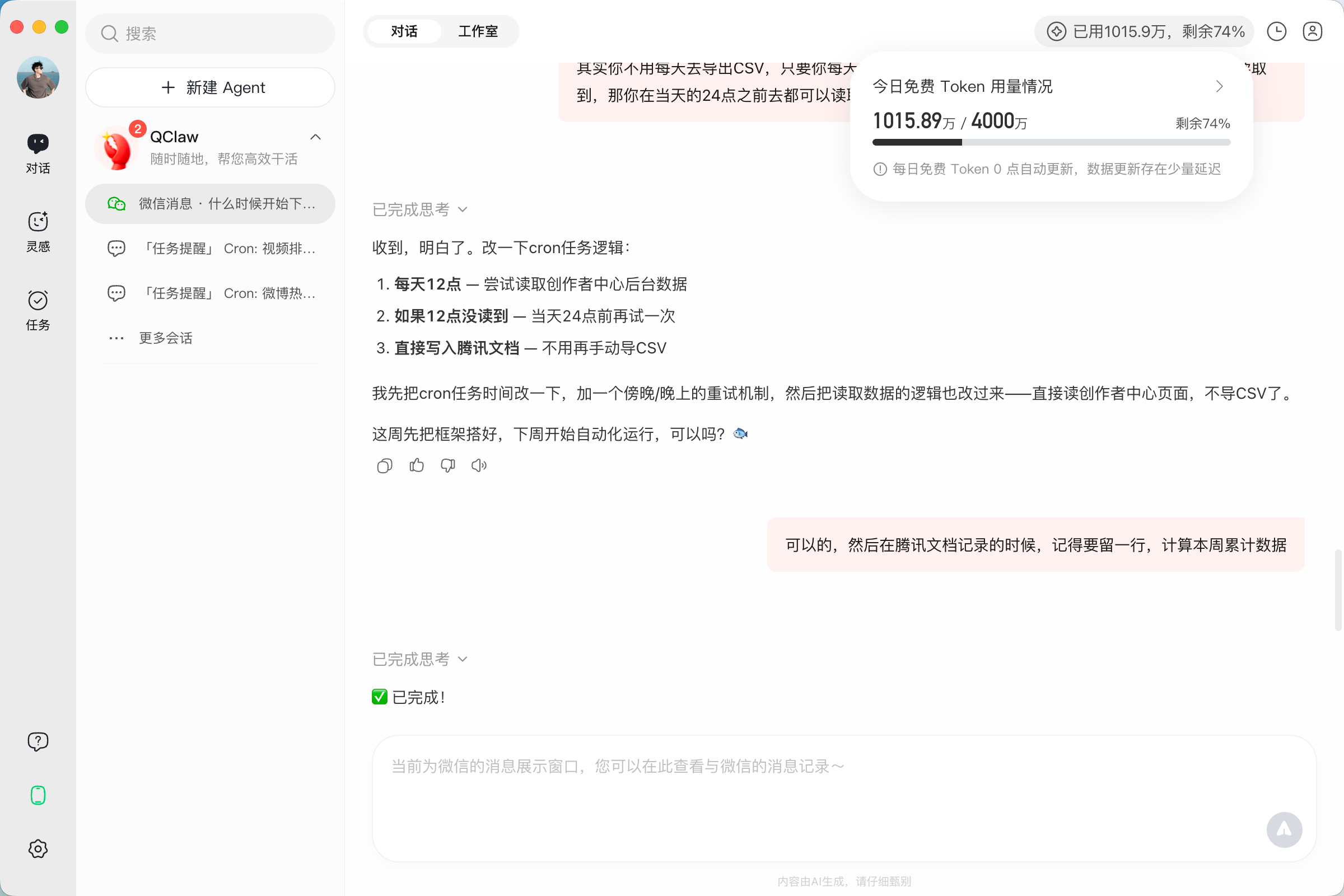Open history via the clock icon

1277,31
